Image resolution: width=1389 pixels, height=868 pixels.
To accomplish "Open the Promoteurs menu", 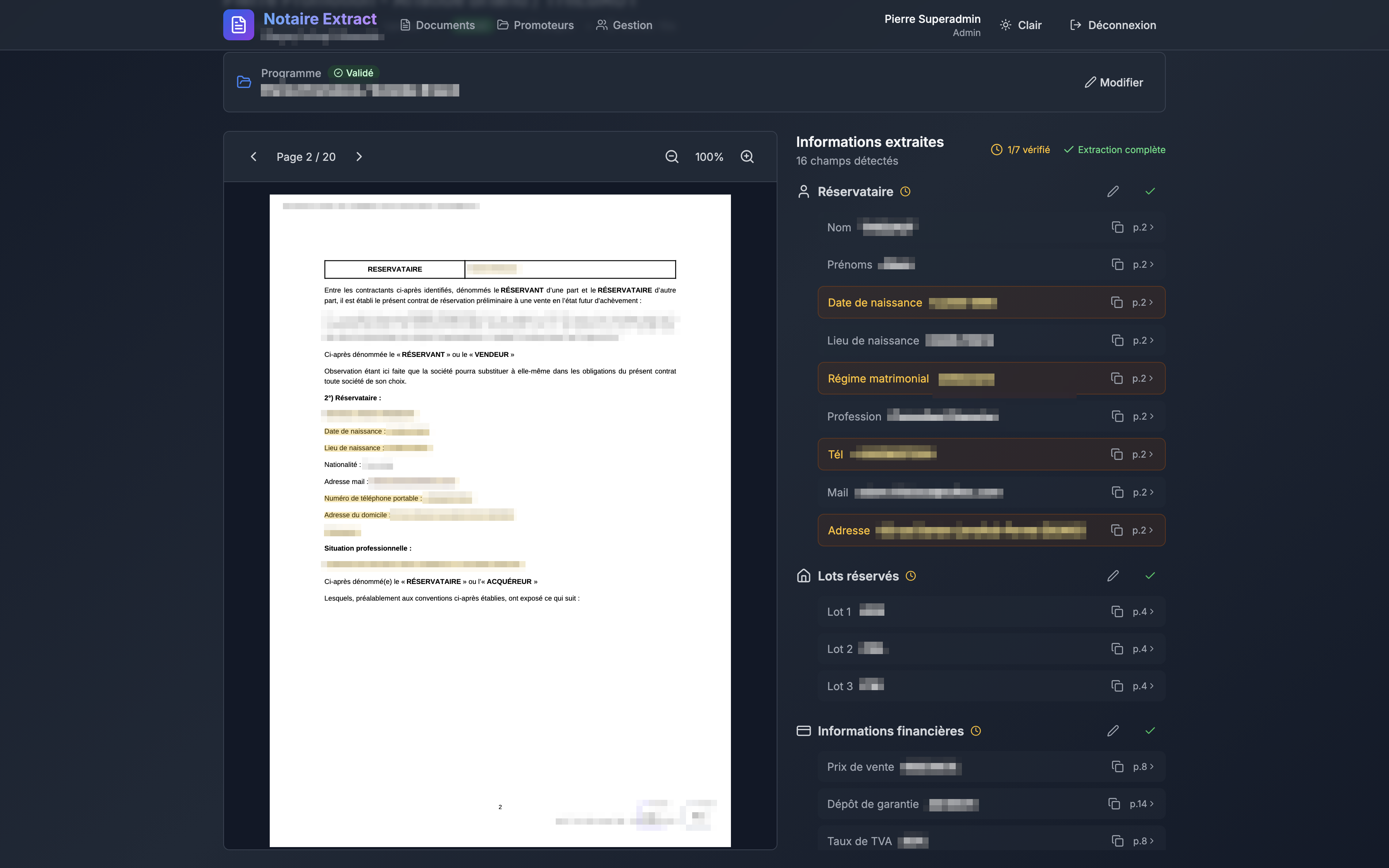I will click(535, 25).
